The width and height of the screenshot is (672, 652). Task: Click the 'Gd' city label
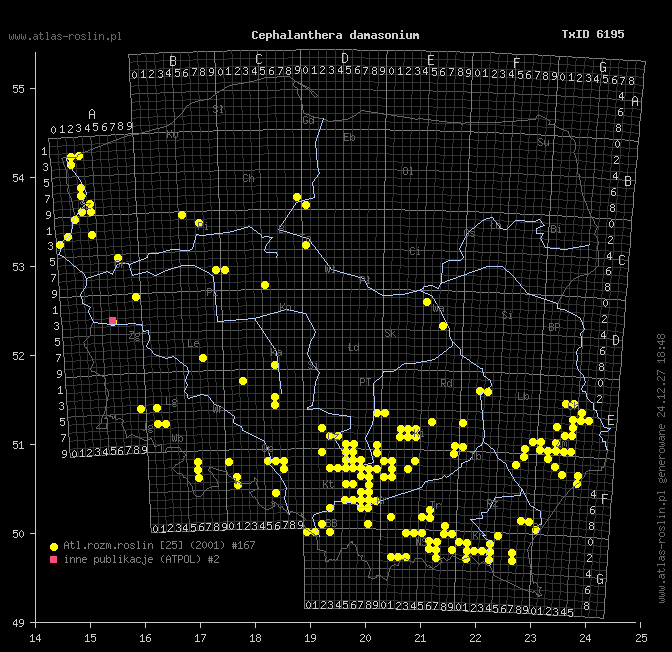coord(309,120)
